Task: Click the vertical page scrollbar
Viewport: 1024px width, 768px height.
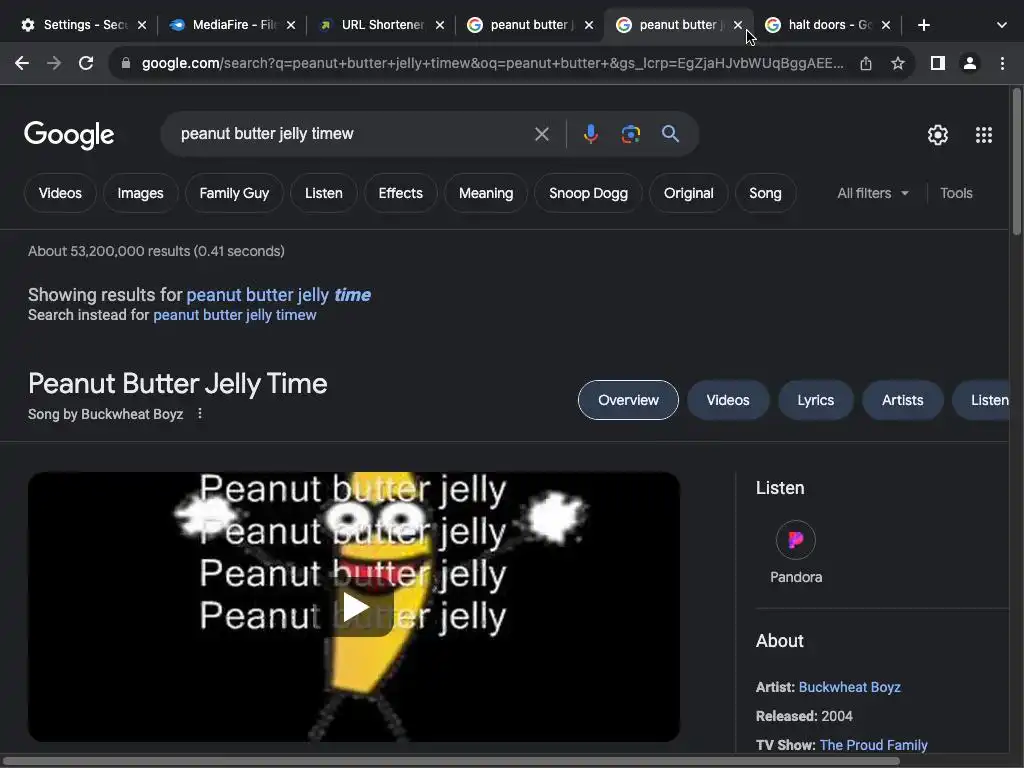Action: [1017, 161]
